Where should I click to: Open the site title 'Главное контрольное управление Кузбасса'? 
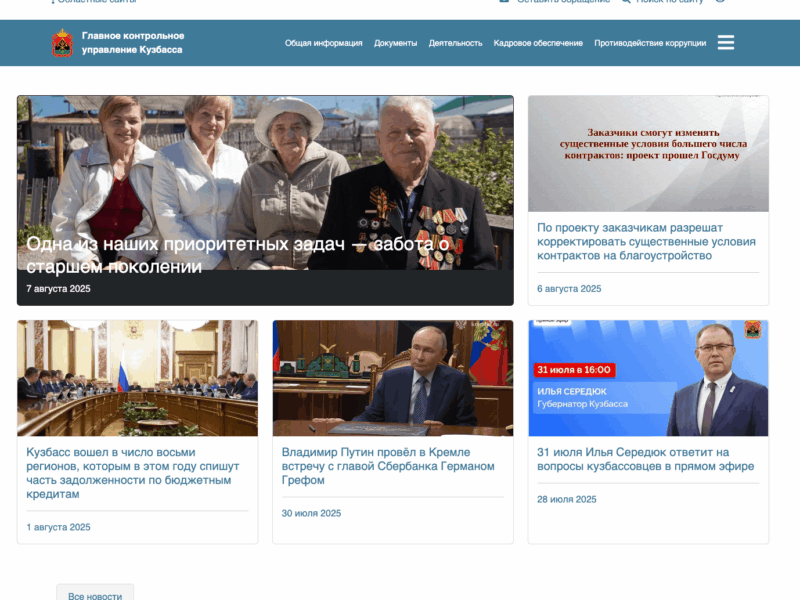pos(133,43)
